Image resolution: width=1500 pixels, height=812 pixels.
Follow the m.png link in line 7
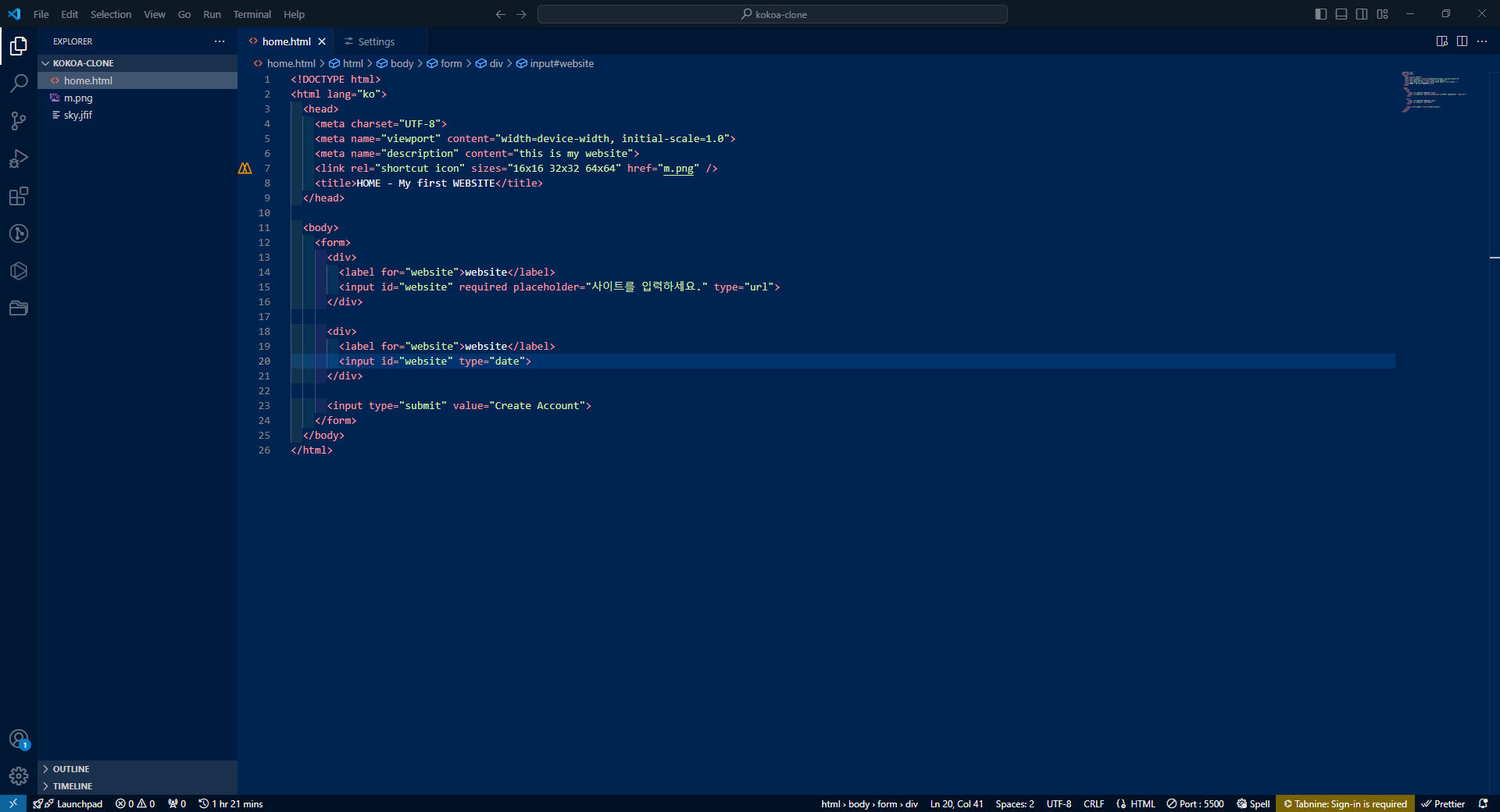[x=678, y=169]
